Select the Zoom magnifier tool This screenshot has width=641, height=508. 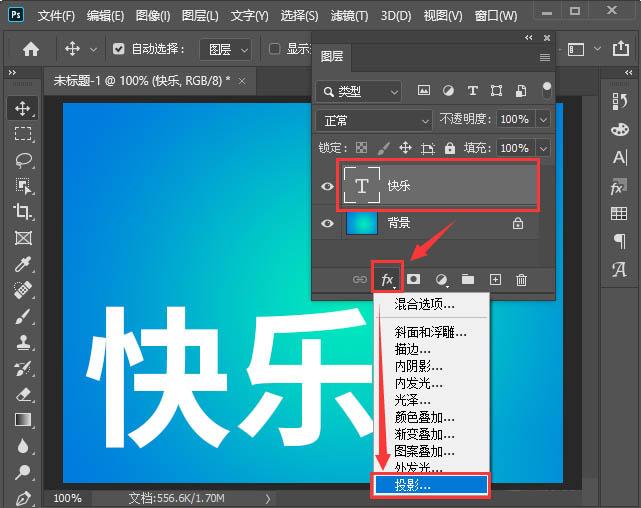(23, 472)
